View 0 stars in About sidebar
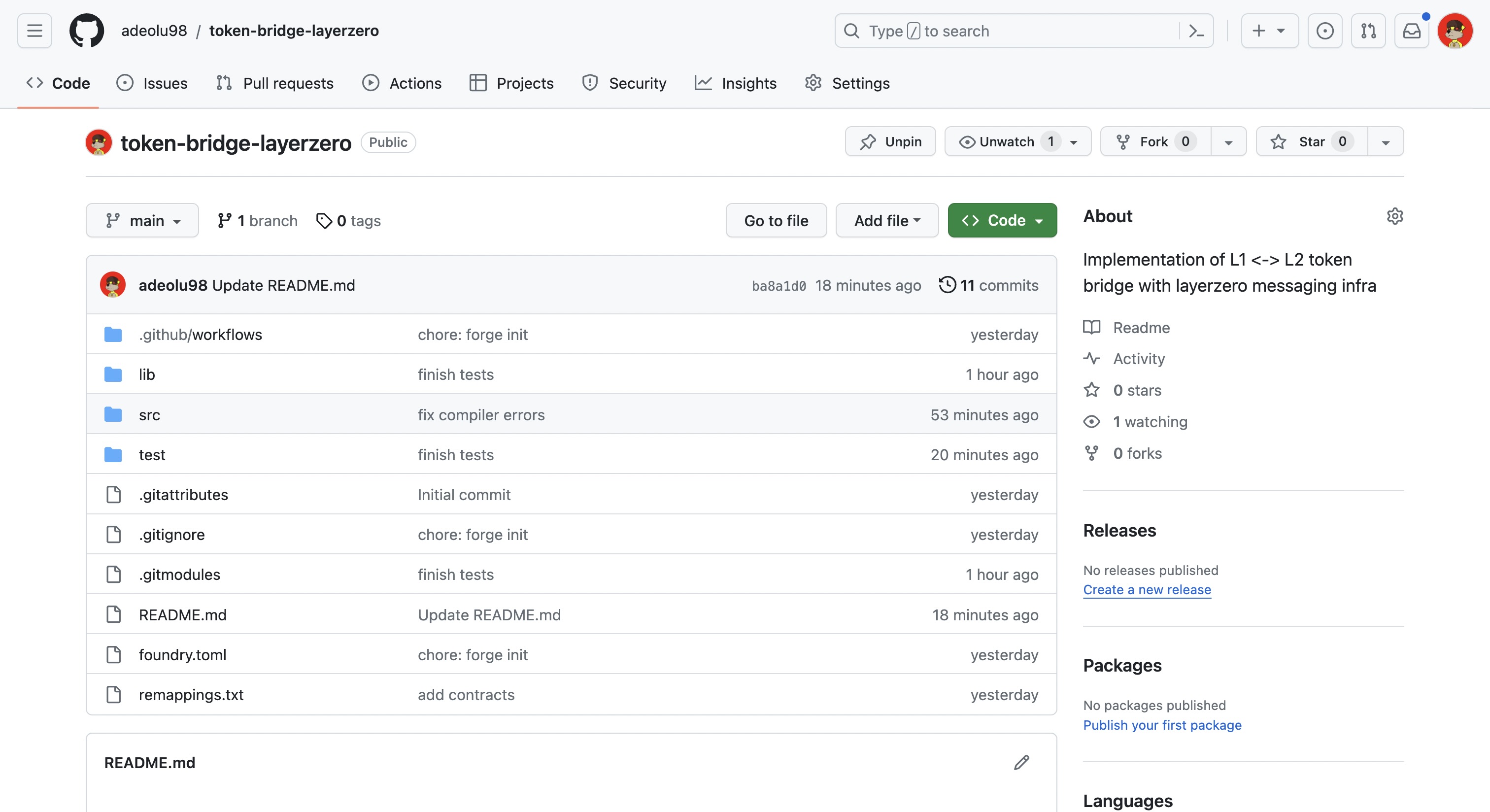Screen dimensions: 1490x812 point(1122,390)
